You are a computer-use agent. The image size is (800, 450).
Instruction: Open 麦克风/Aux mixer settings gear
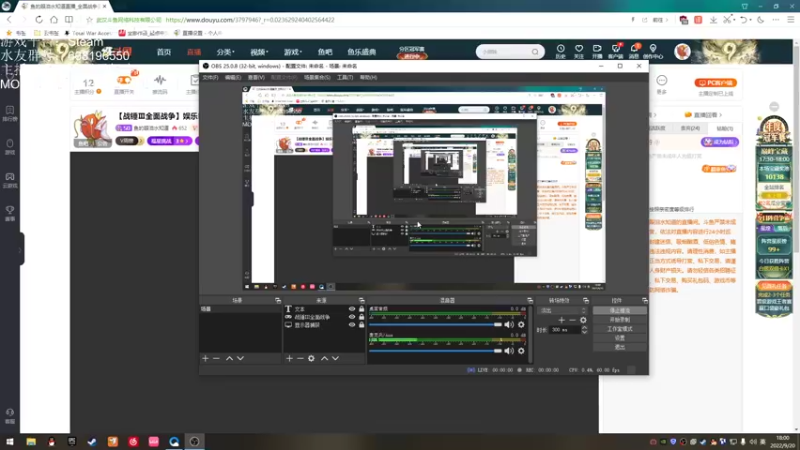[x=521, y=351]
